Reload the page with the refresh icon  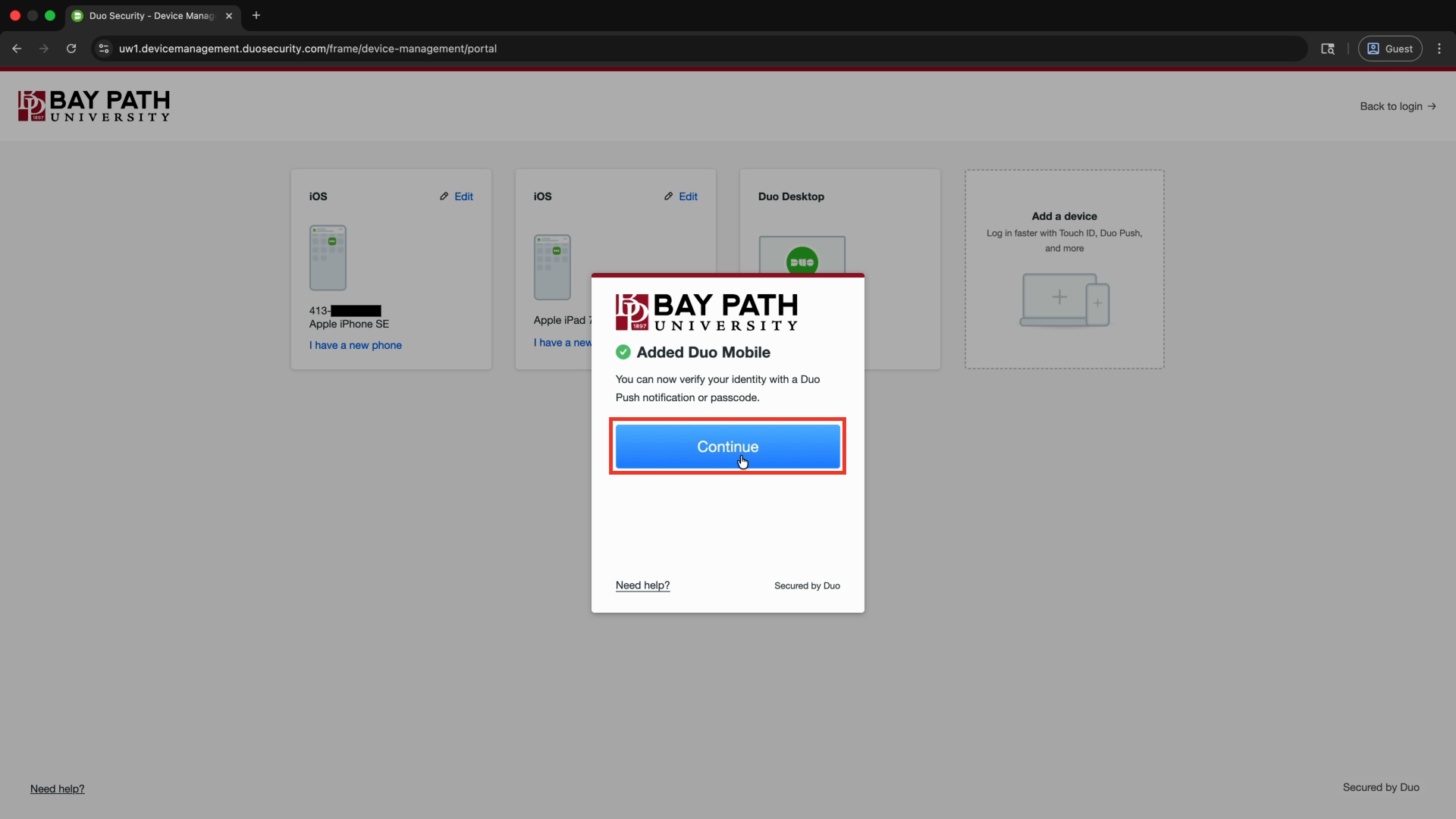pos(71,49)
